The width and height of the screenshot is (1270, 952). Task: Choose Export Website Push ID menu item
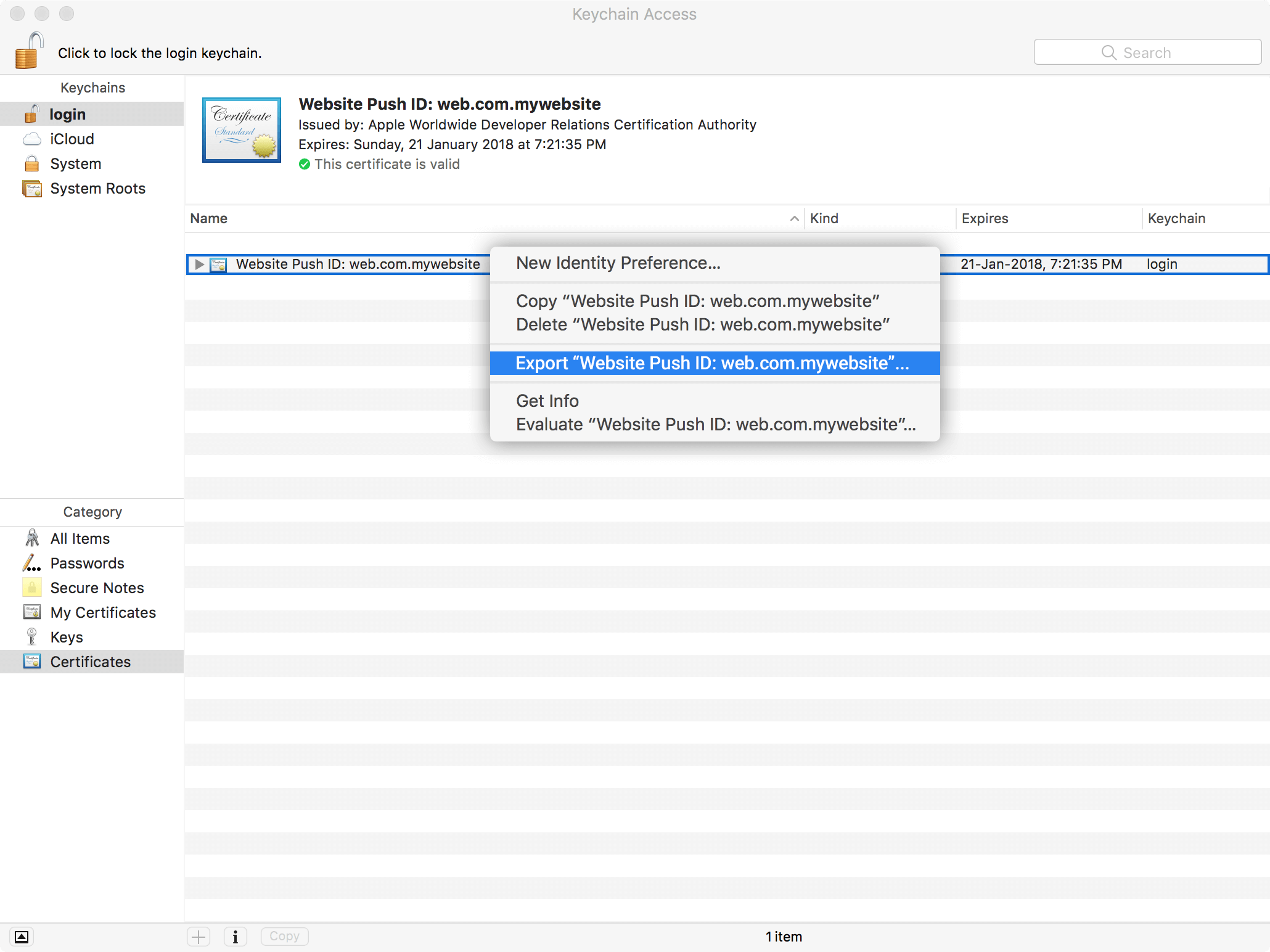712,363
